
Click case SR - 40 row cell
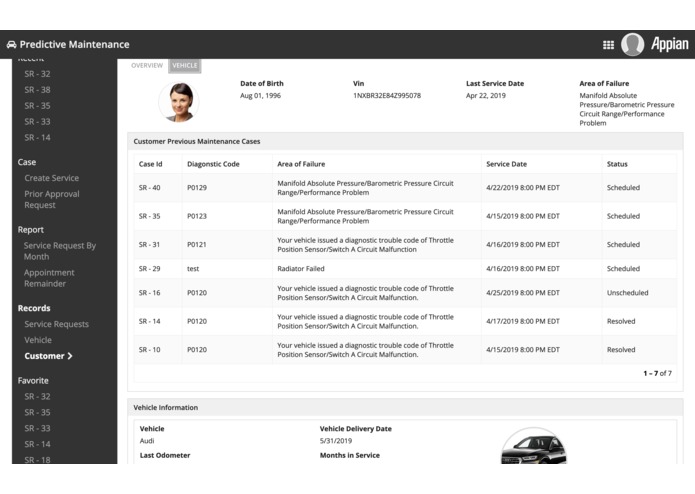[x=149, y=188]
